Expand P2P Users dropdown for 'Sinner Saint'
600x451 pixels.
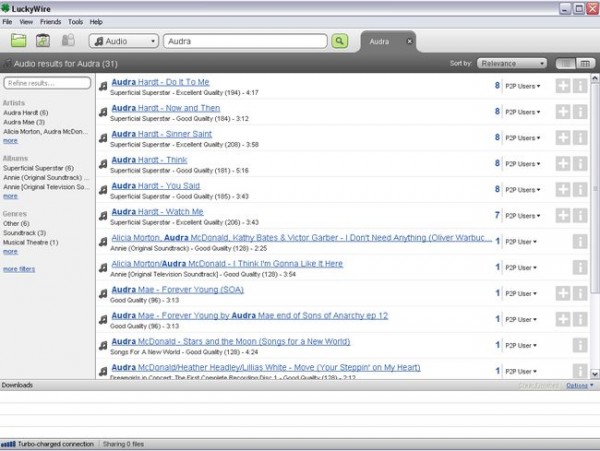(x=522, y=138)
